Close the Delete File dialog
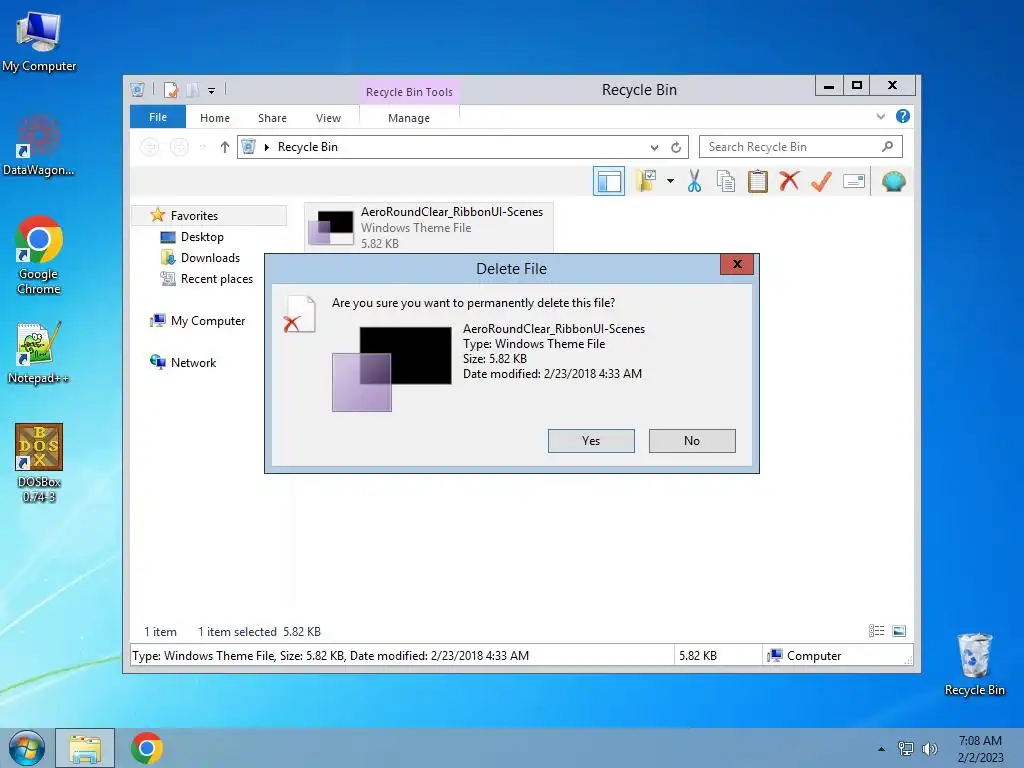The width and height of the screenshot is (1024, 768). click(x=737, y=264)
